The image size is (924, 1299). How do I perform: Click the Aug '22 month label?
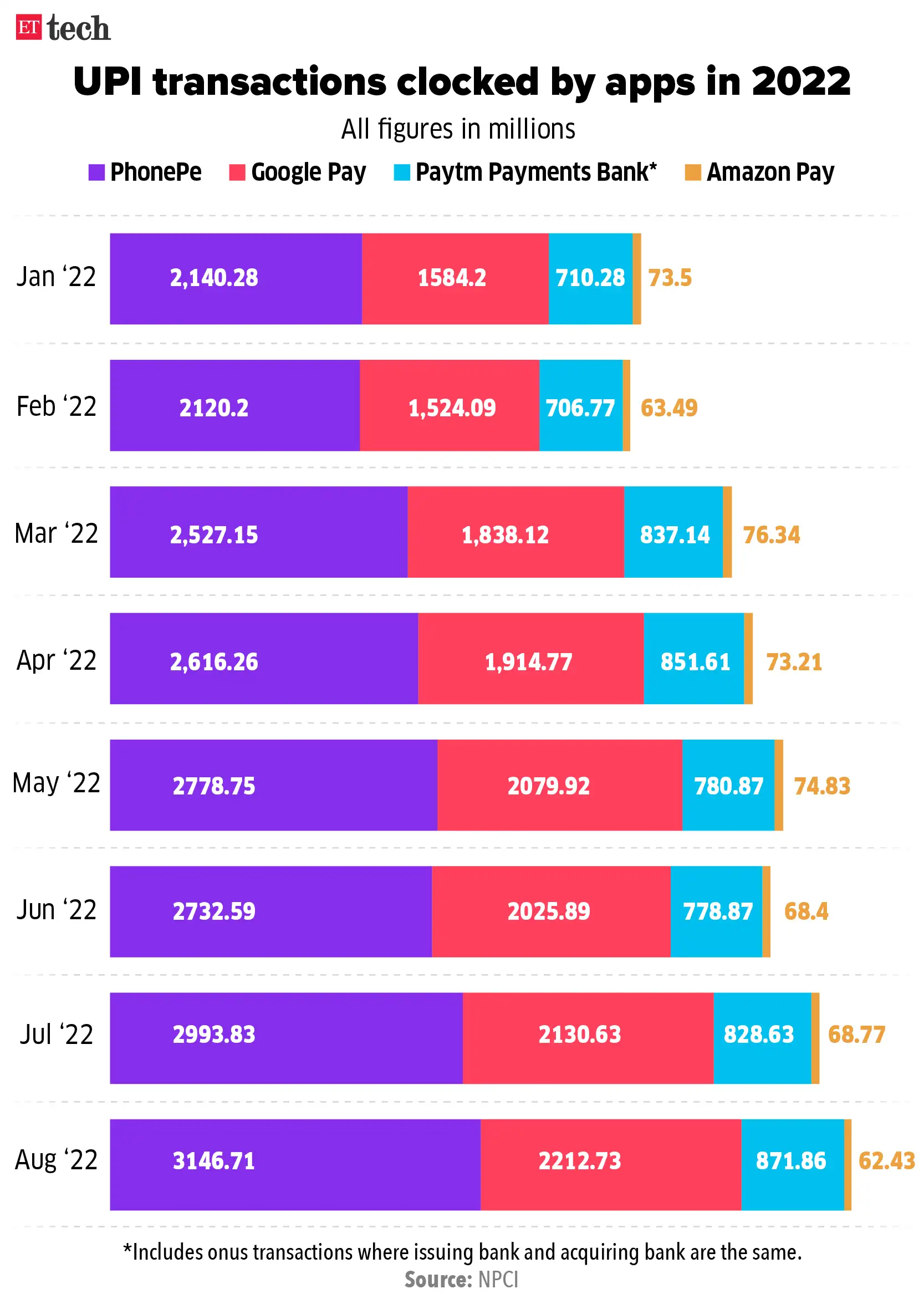click(x=57, y=1160)
